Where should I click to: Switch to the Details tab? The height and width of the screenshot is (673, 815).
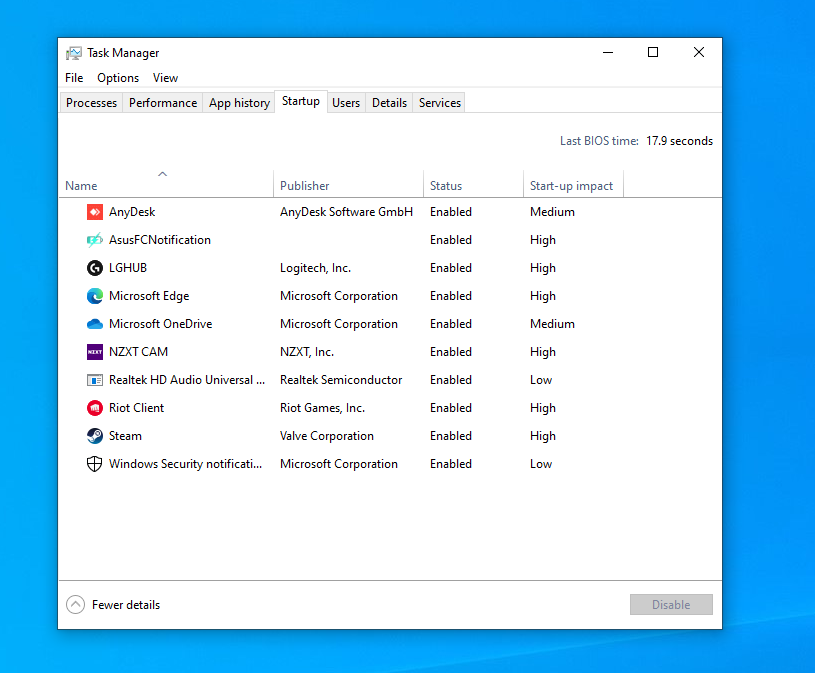pos(389,103)
